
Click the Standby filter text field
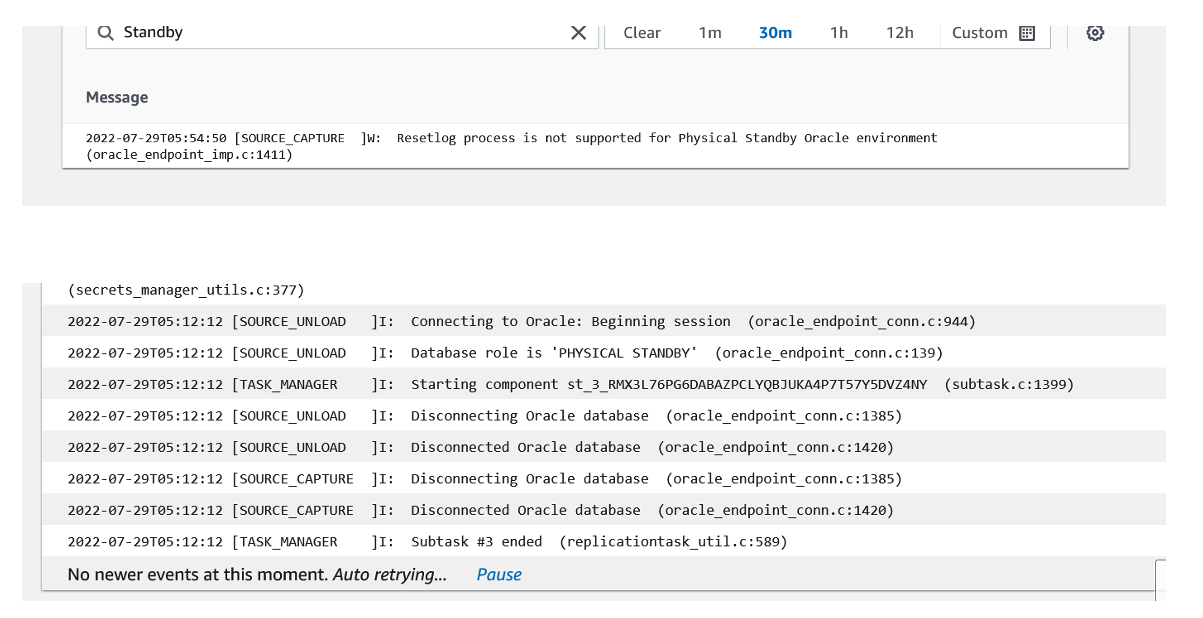[x=340, y=33]
